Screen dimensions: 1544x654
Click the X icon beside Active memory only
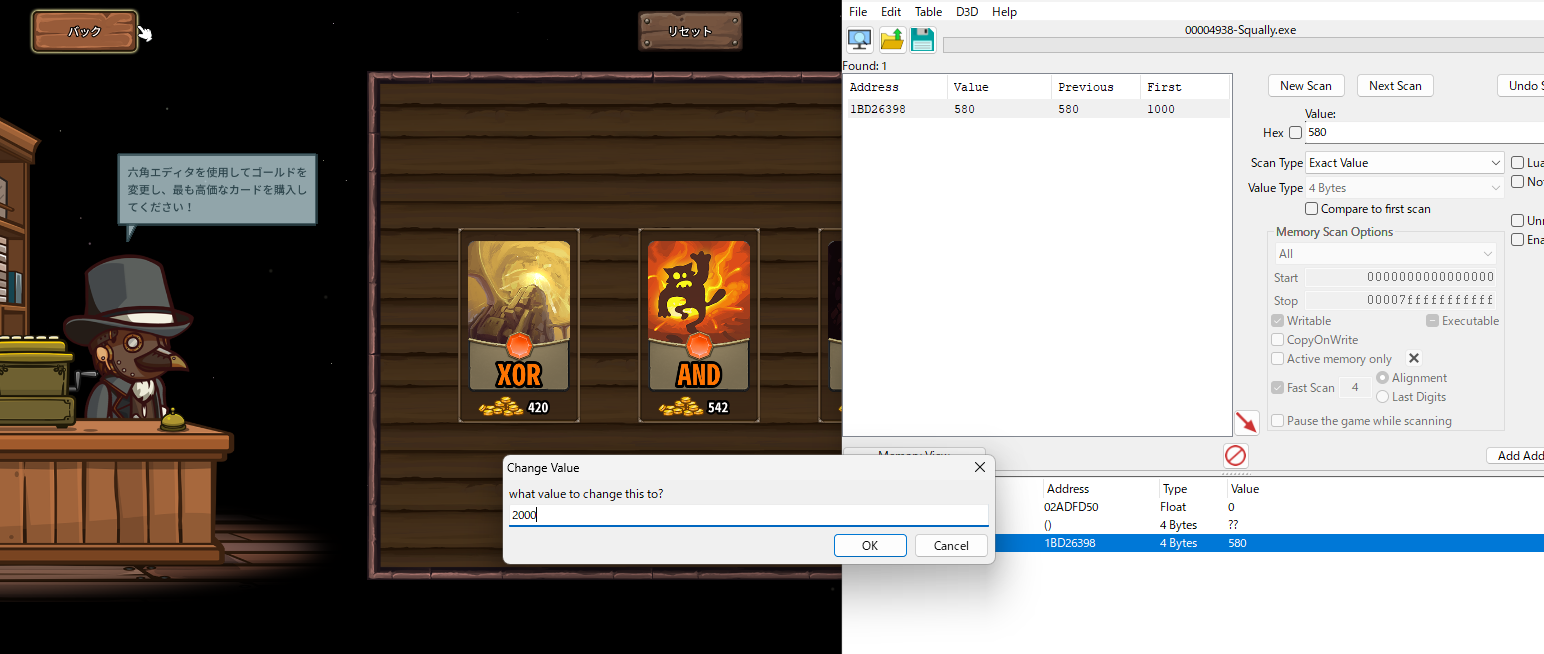point(1413,358)
